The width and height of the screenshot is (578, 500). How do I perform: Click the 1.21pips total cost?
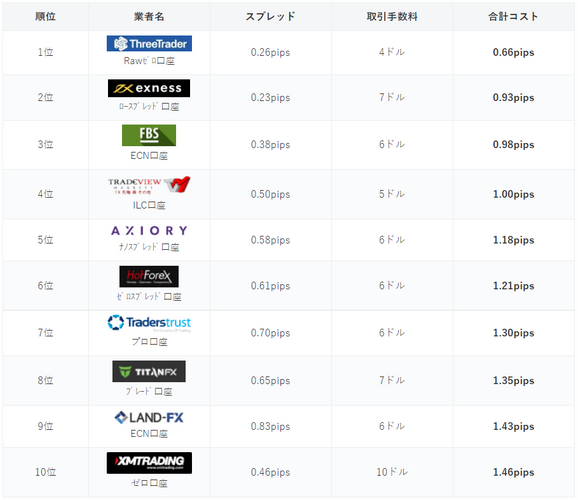coord(513,286)
